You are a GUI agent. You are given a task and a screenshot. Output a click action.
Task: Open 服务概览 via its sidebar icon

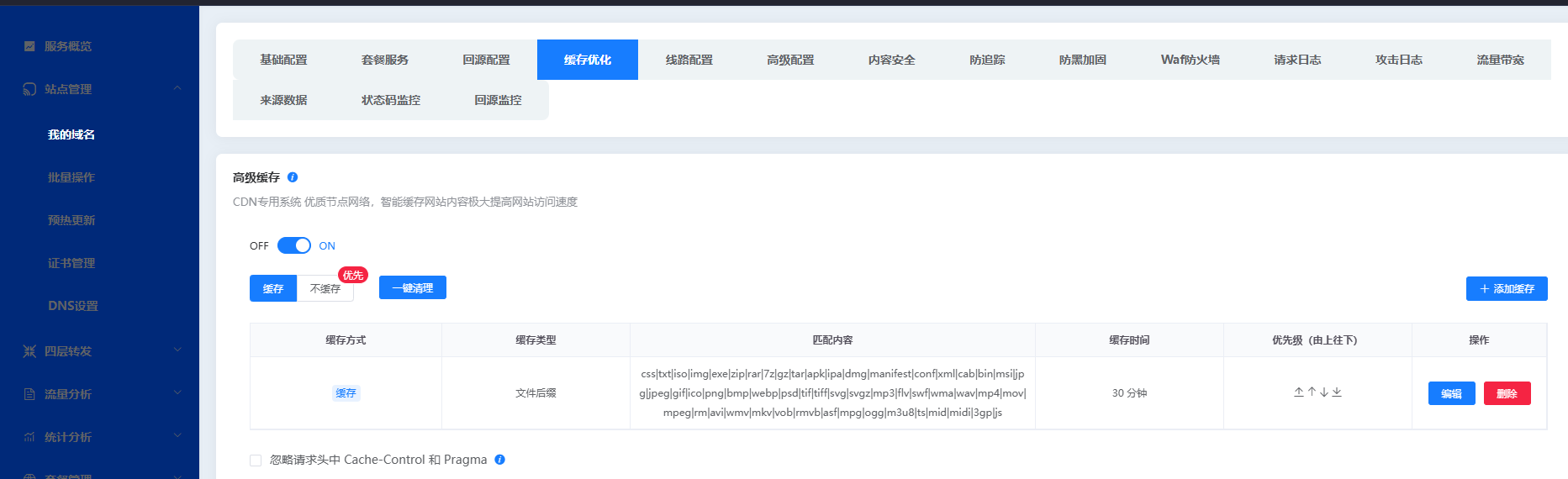point(29,46)
